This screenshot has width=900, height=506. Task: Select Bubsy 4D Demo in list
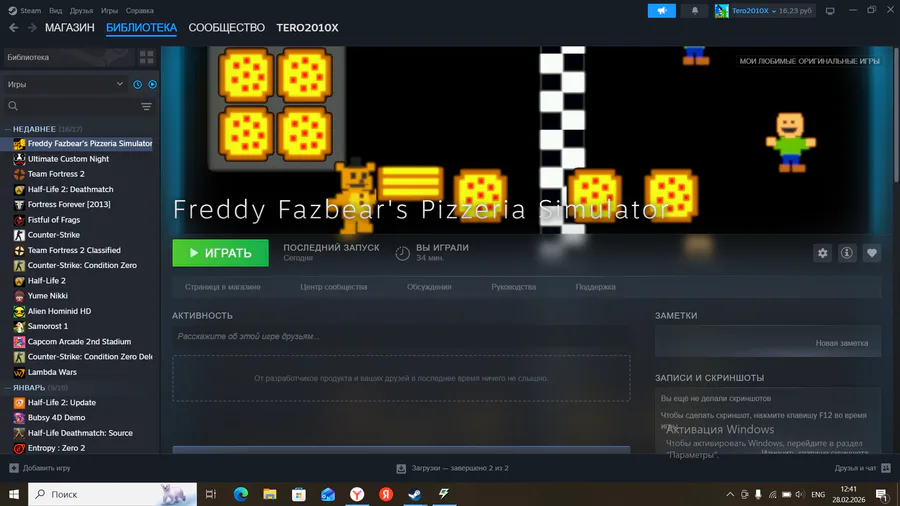[x=56, y=418]
